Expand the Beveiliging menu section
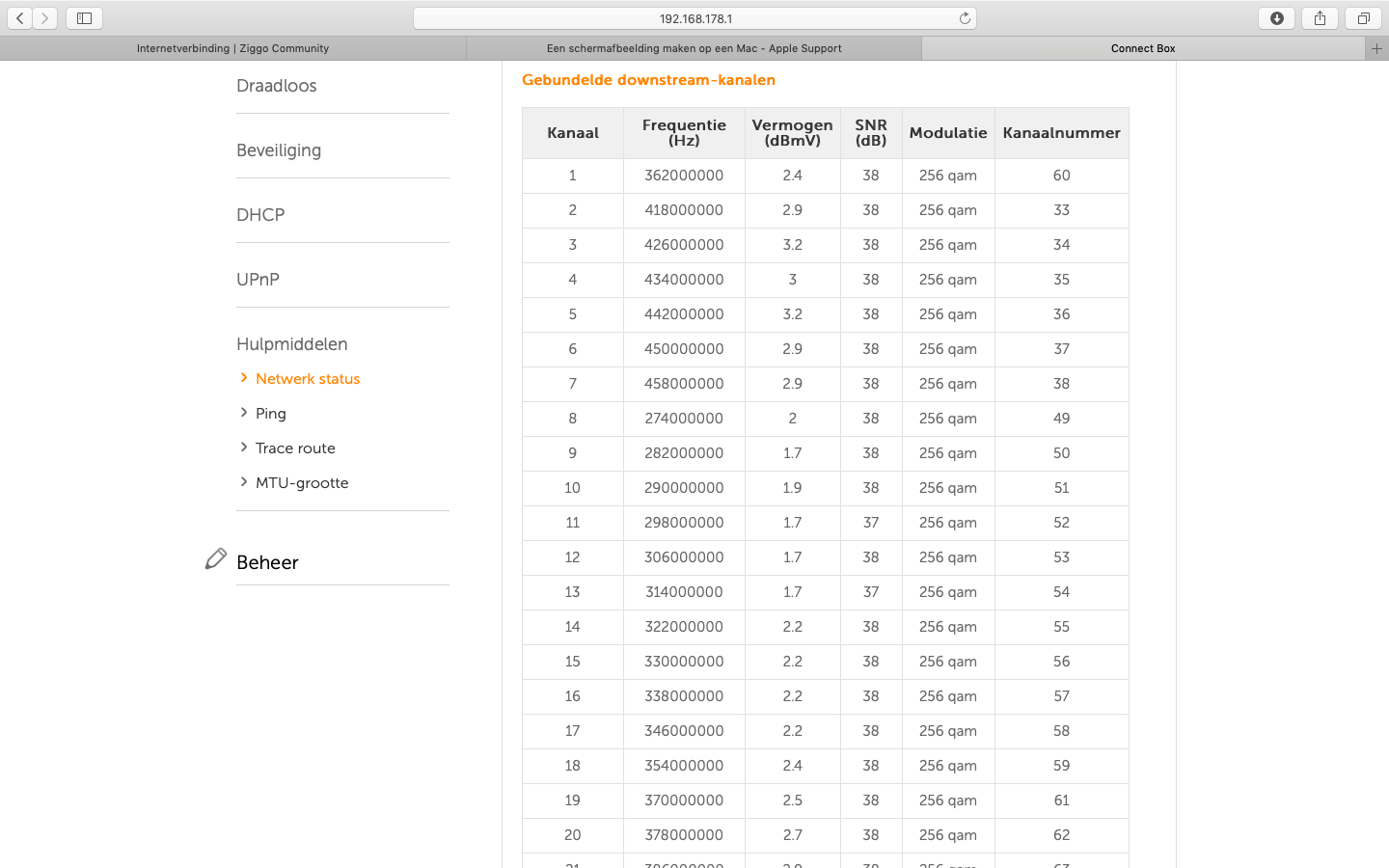 [279, 150]
